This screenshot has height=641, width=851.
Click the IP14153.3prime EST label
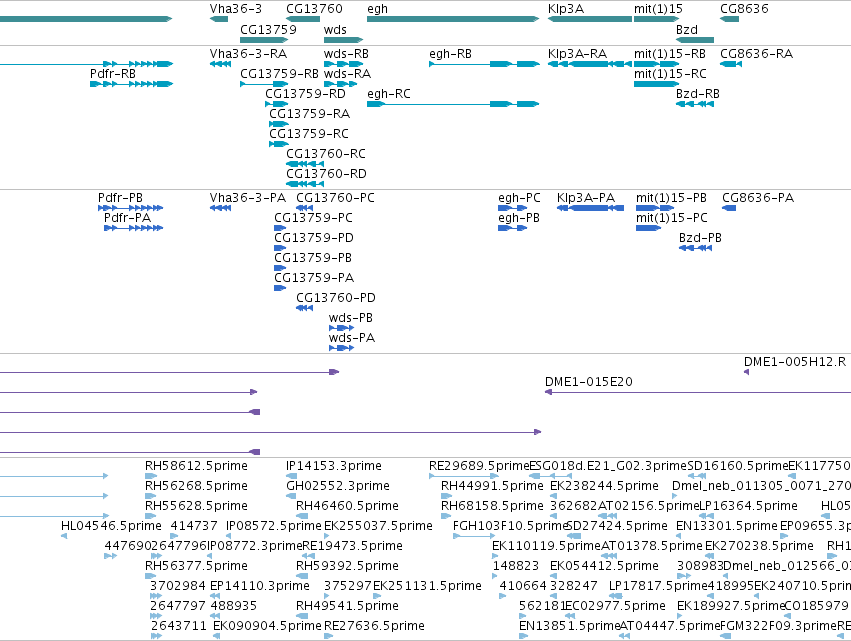coord(334,466)
